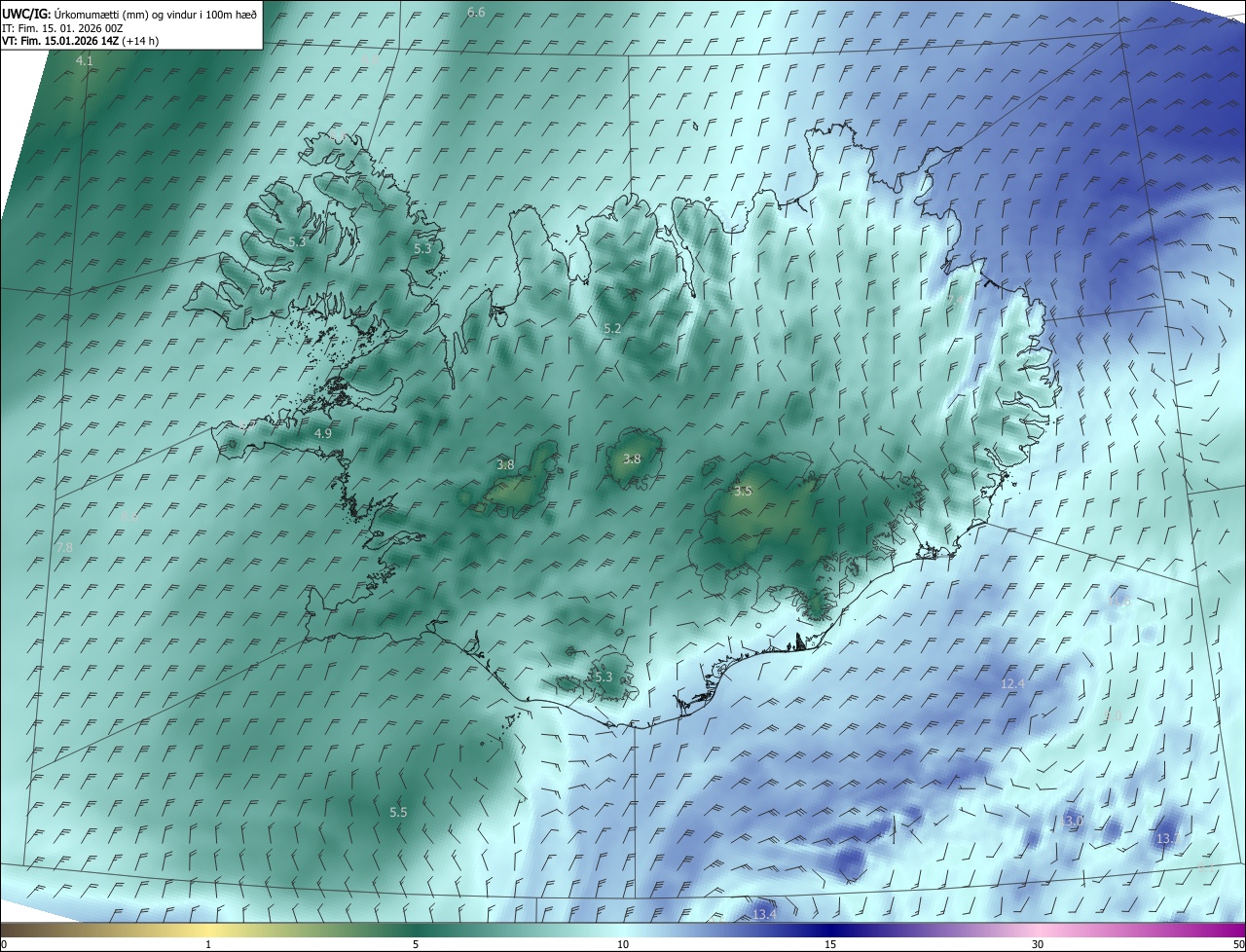Click the 5.2 value in north Iceland
The image size is (1246, 952).
click(x=611, y=329)
